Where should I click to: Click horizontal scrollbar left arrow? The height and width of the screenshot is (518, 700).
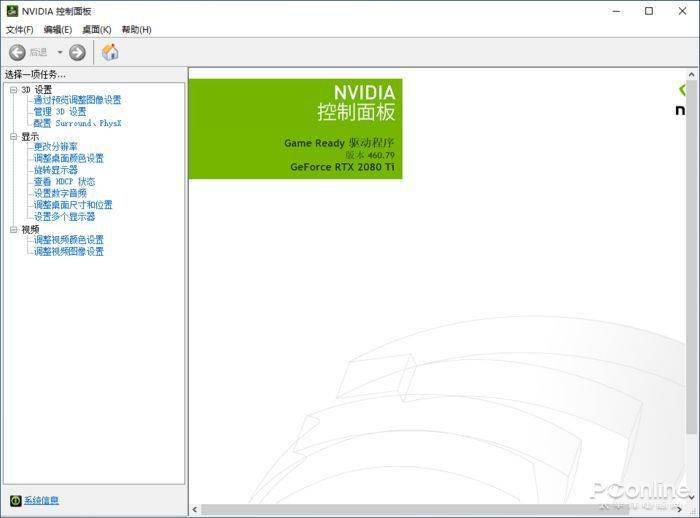click(195, 509)
